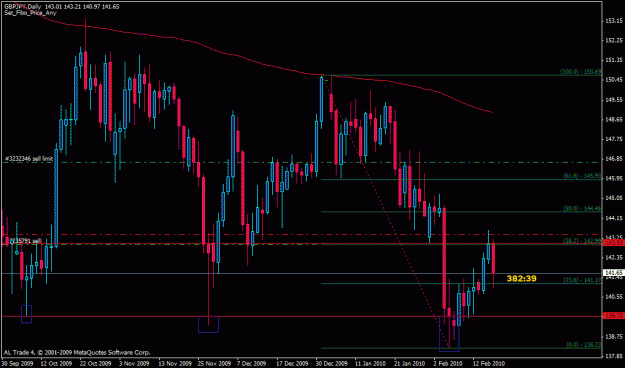Click 138.75 on the price axis
The height and width of the screenshot is (368, 625).
tap(614, 337)
